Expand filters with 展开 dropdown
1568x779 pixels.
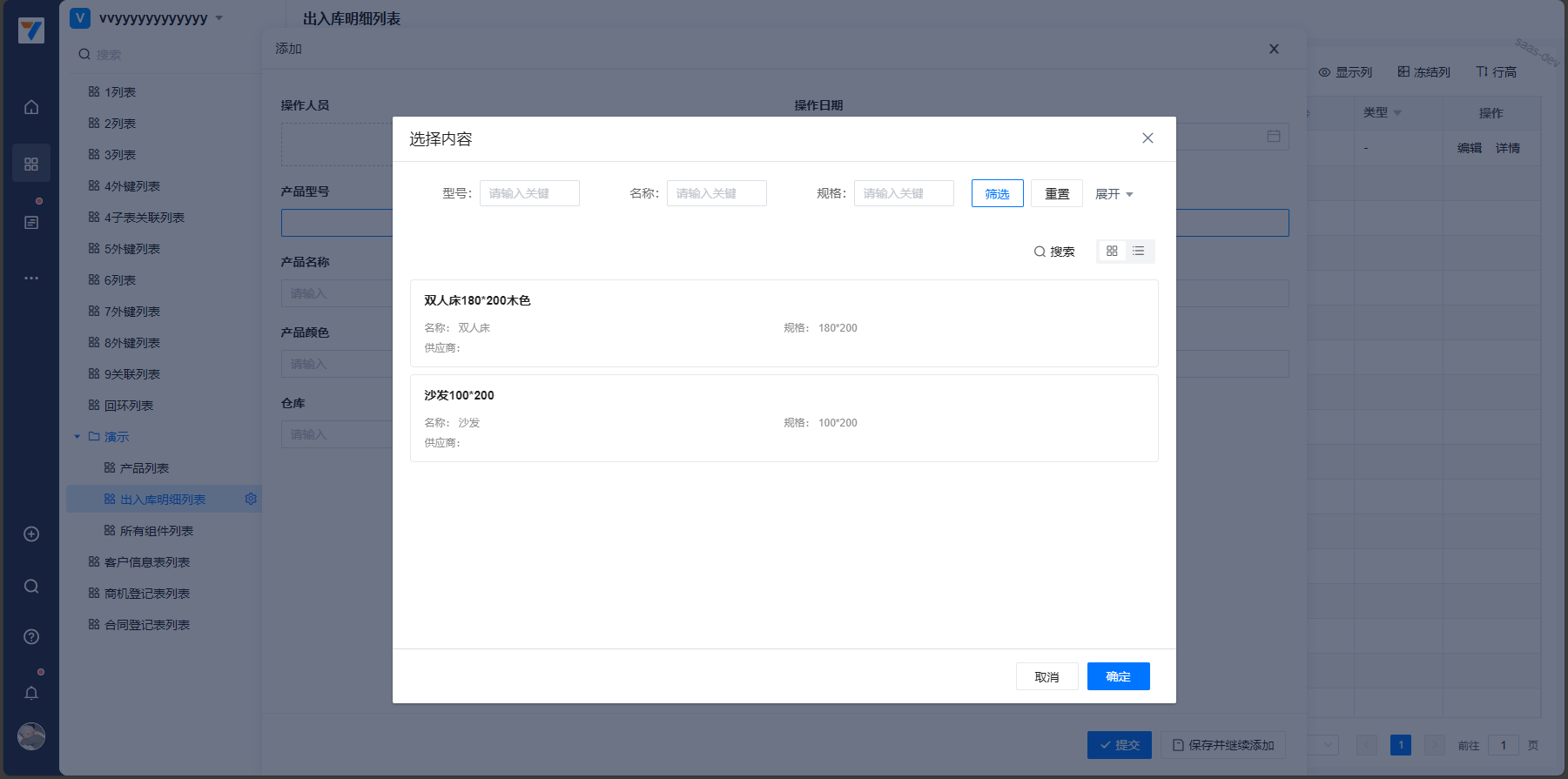[x=1114, y=194]
